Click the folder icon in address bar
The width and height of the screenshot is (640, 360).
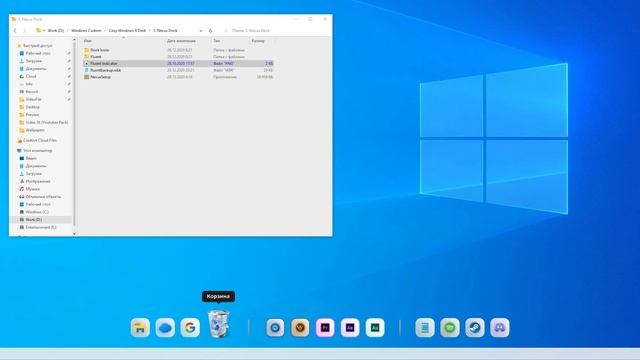pyautogui.click(x=38, y=31)
